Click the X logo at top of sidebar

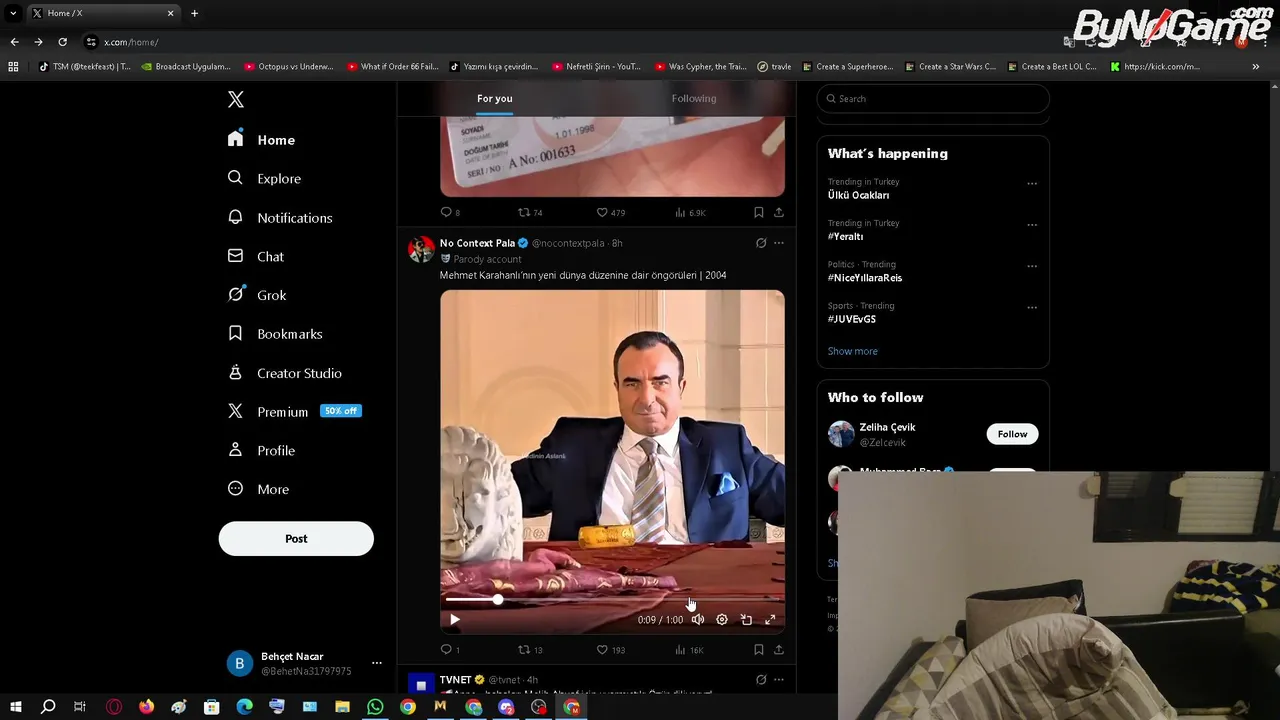tap(236, 99)
